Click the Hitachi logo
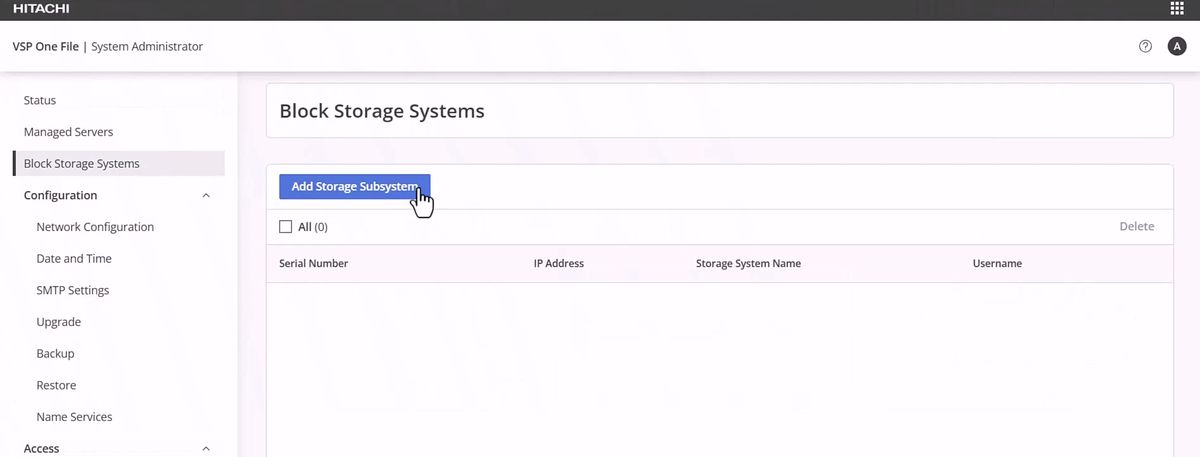Image resolution: width=1200 pixels, height=457 pixels. click(x=40, y=9)
